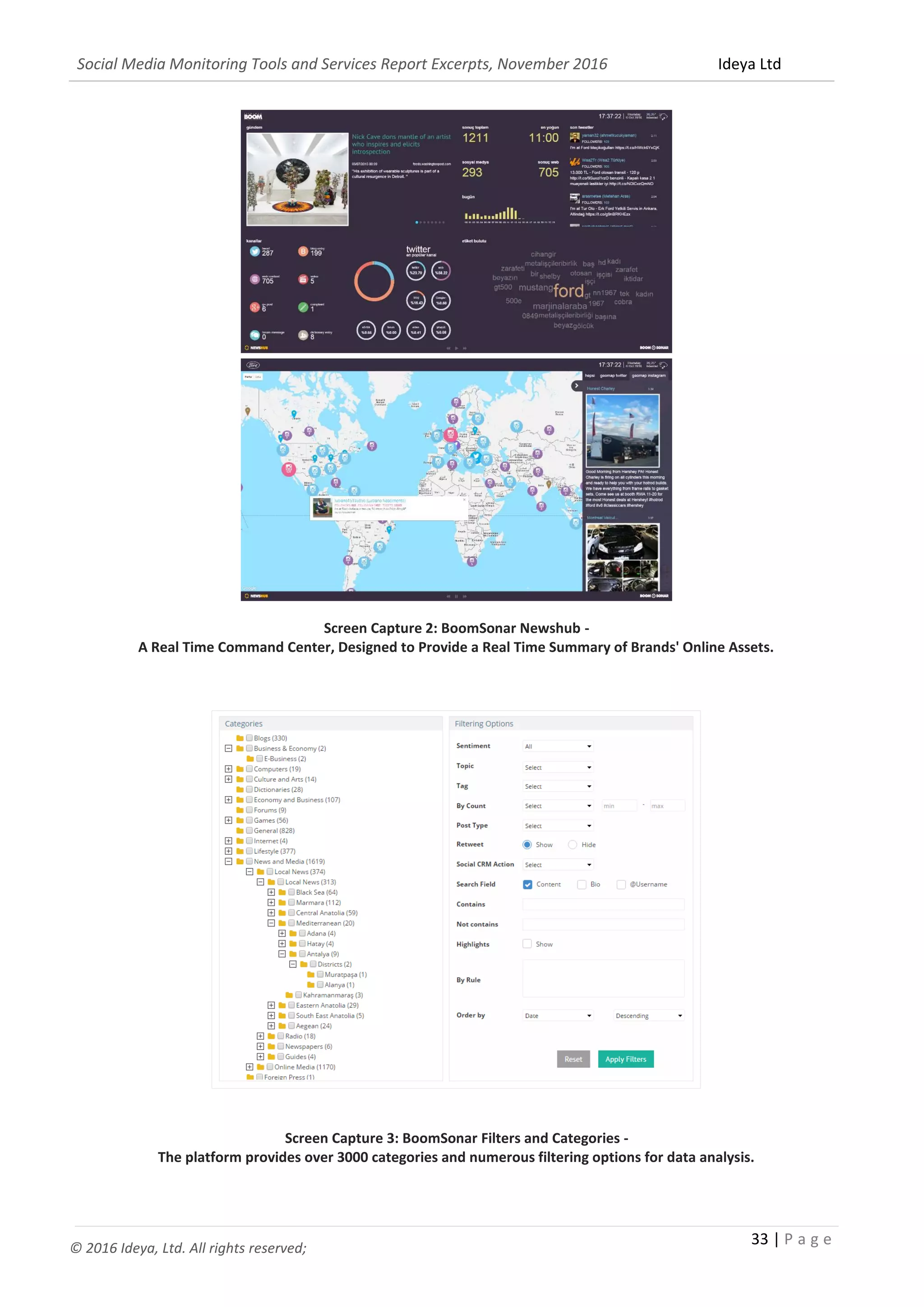Check the Forums (9) category checkbox
Image resolution: width=924 pixels, height=1307 pixels.
(249, 810)
